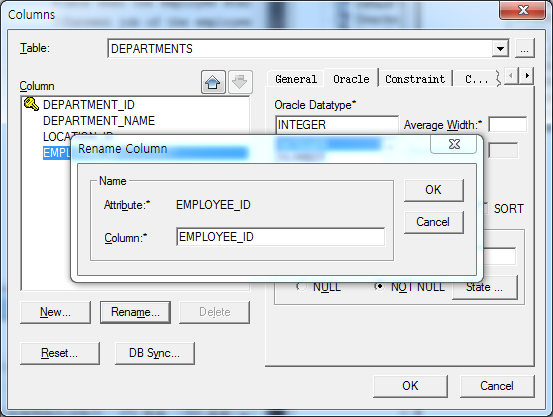Click OK at the bottom of Columns window
Viewport: 553px width, 417px height.
point(410,386)
